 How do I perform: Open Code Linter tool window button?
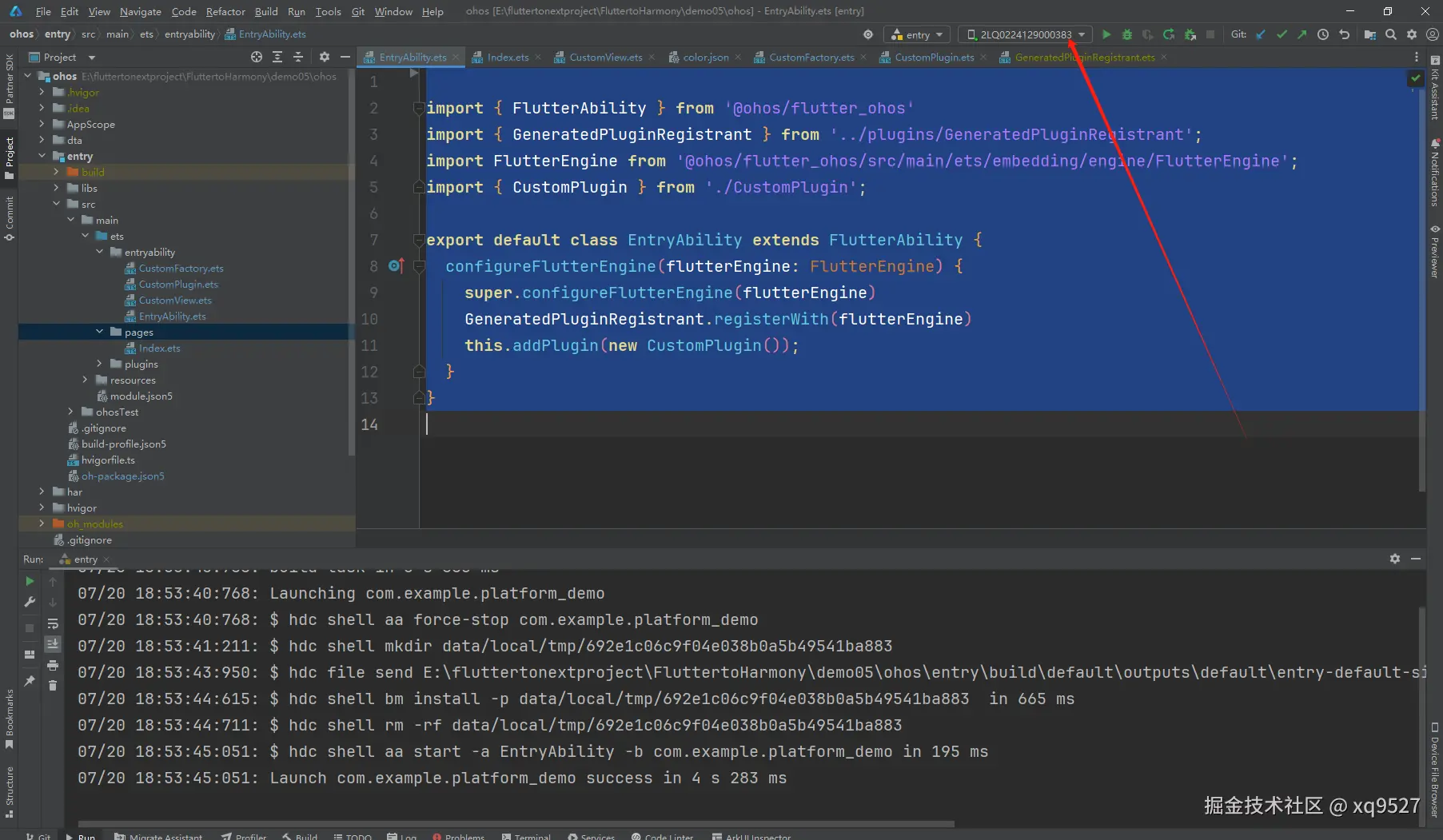point(662,836)
